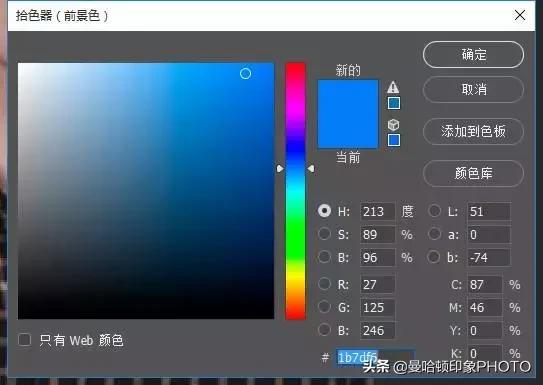Screen dimensions: 543x385
Task: Select the blue B radio button
Action: pos(324,330)
